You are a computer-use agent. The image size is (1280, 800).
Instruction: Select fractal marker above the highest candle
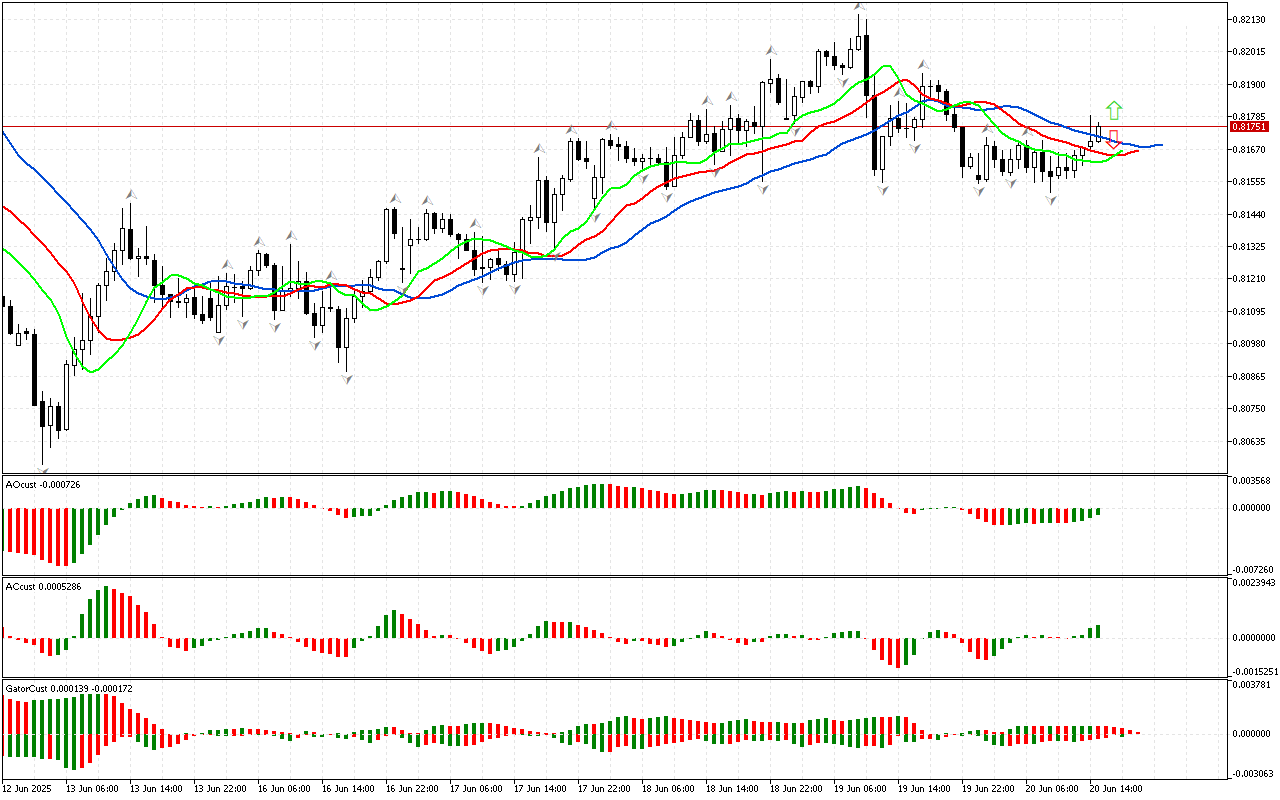tap(859, 7)
